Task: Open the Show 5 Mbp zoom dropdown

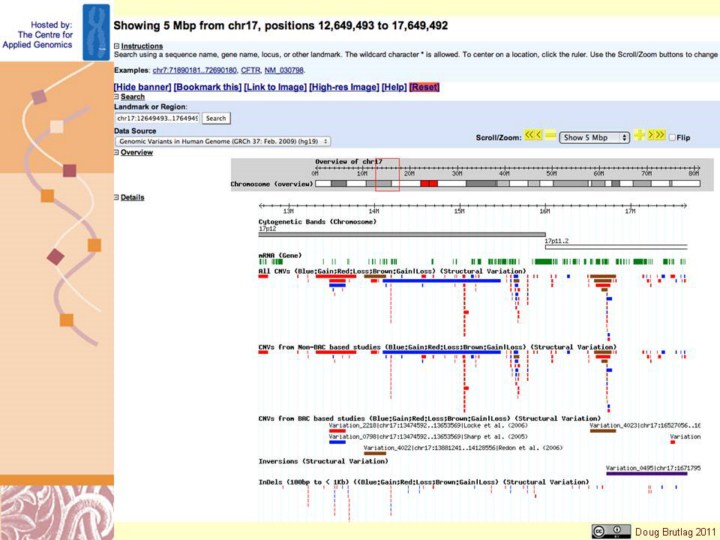Action: pos(594,137)
